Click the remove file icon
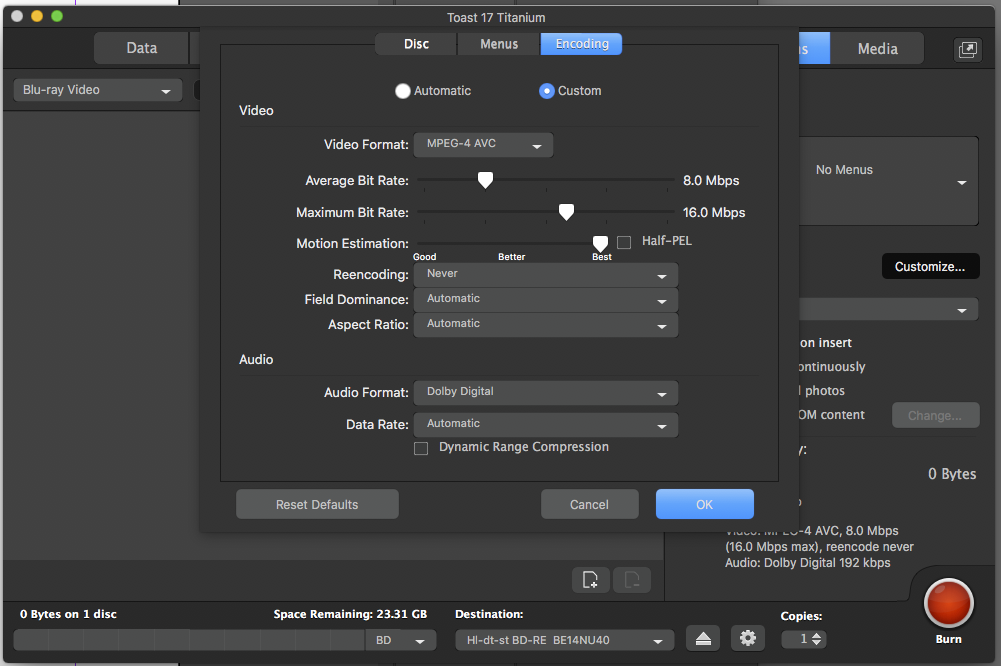 (x=632, y=580)
